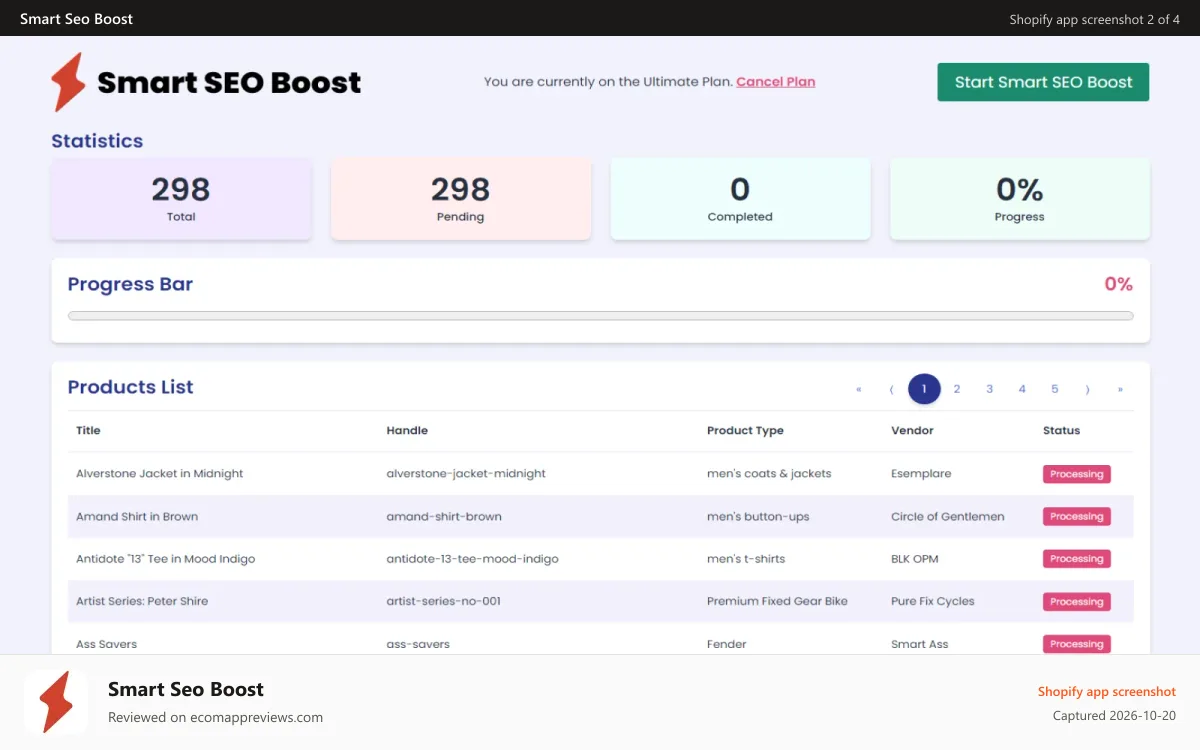The height and width of the screenshot is (750, 1200).
Task: Click Reviewed on ecomappreviews.com text
Action: 215,717
